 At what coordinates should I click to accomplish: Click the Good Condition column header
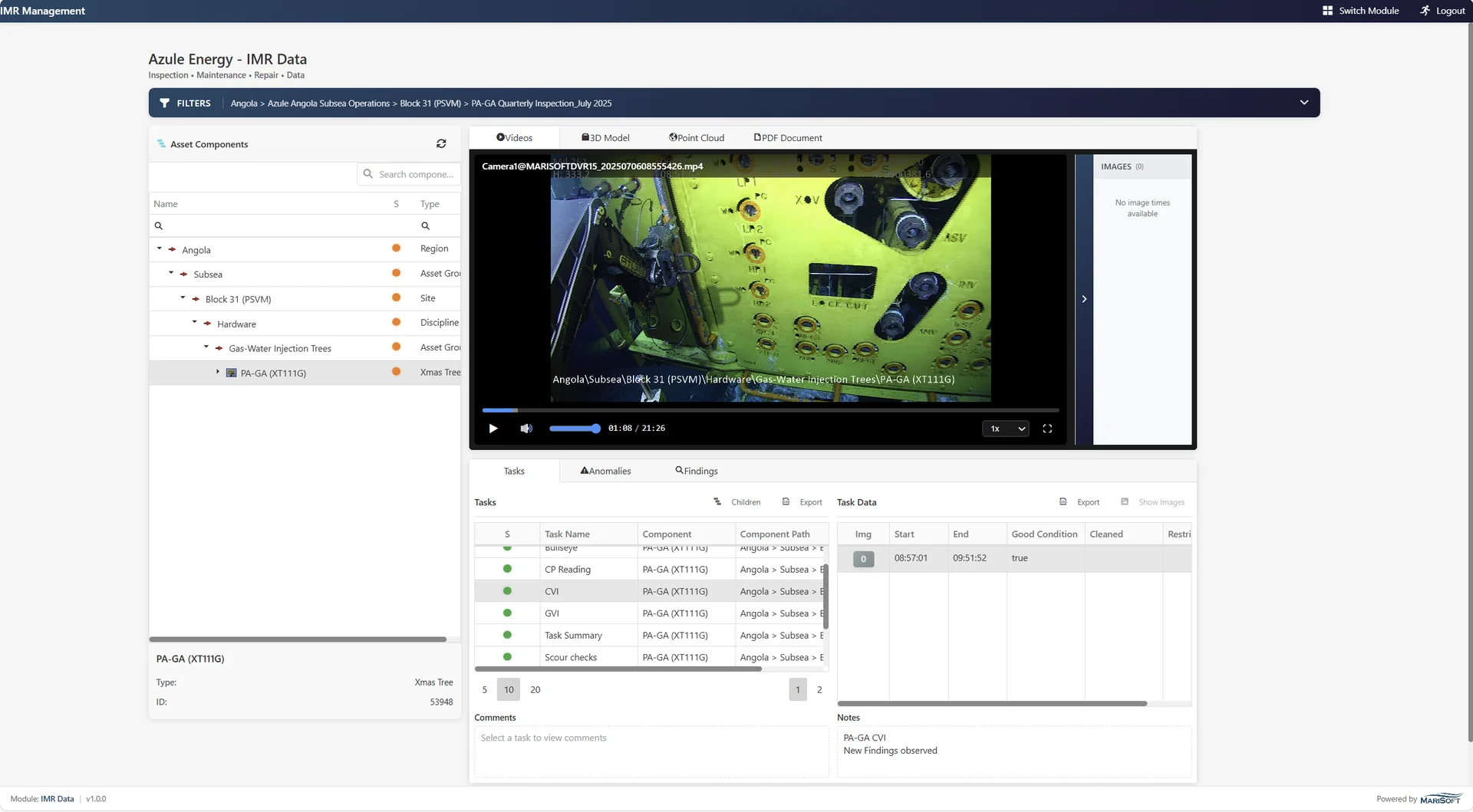pyautogui.click(x=1044, y=534)
